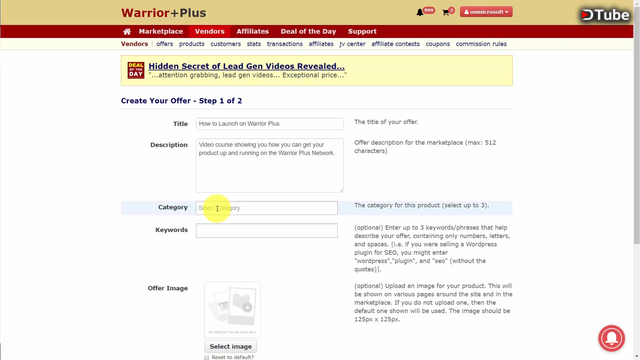Open the Marketplace menu
640x360 pixels.
coord(161,31)
